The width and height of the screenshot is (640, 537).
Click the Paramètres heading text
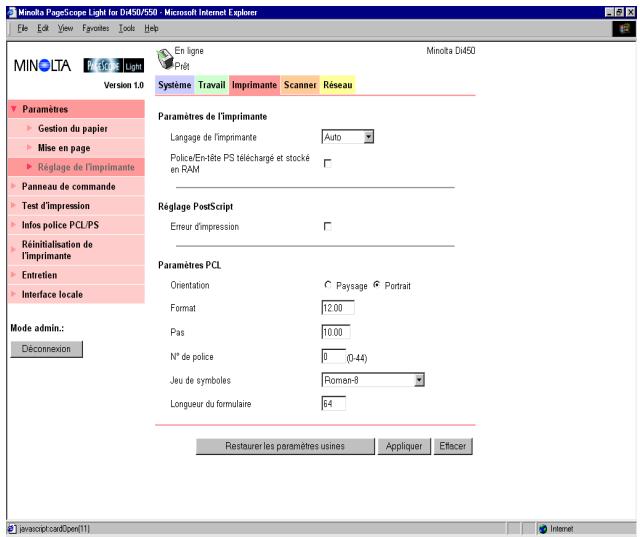tap(45, 109)
